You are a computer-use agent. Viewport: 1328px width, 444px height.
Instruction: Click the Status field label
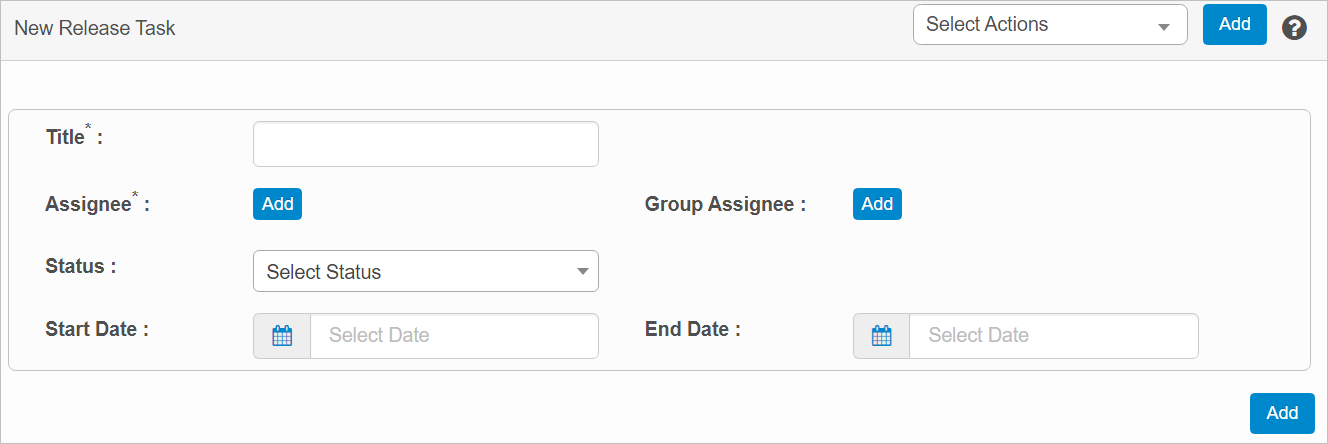coord(75,267)
